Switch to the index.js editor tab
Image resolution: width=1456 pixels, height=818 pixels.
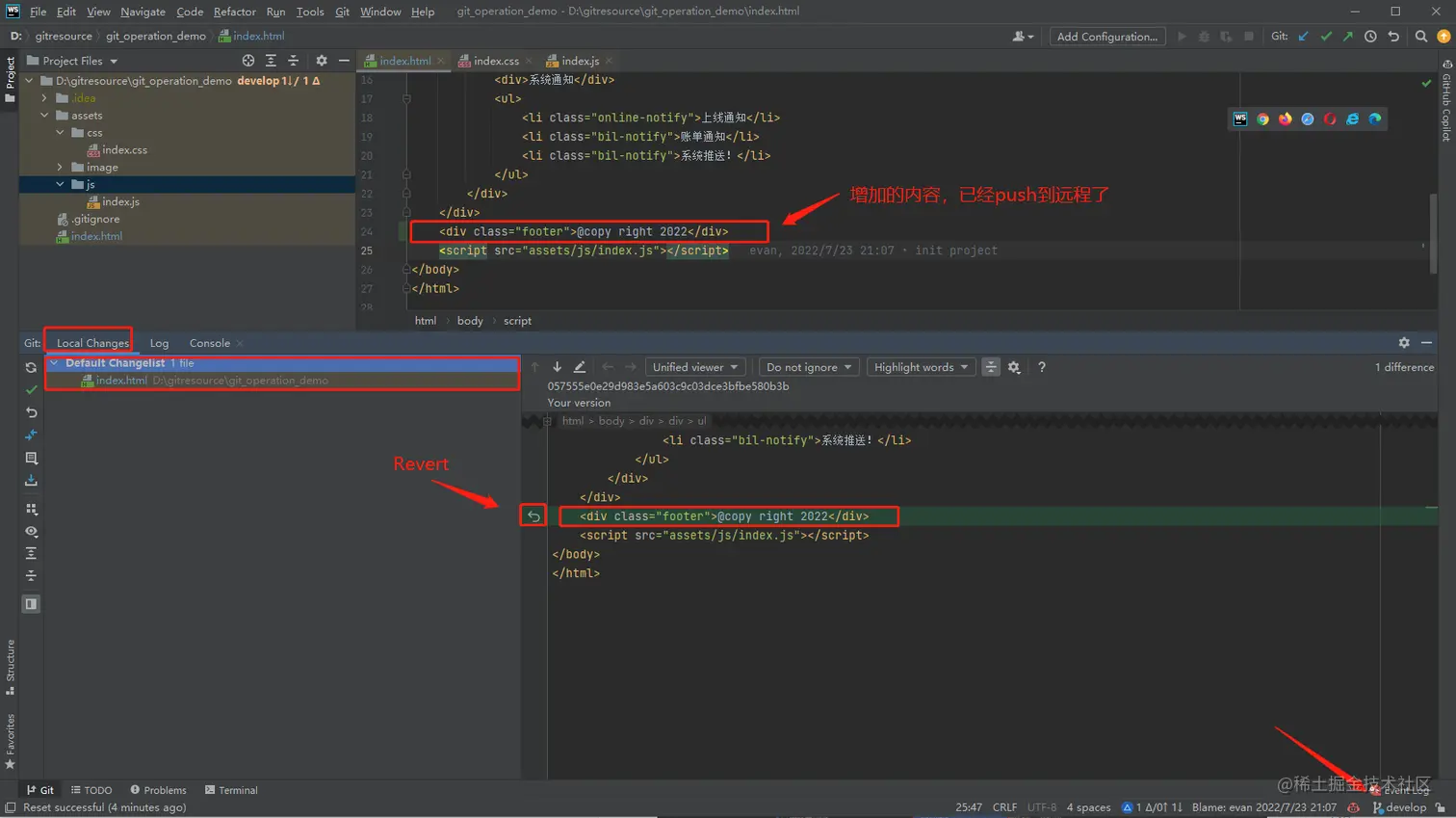581,61
